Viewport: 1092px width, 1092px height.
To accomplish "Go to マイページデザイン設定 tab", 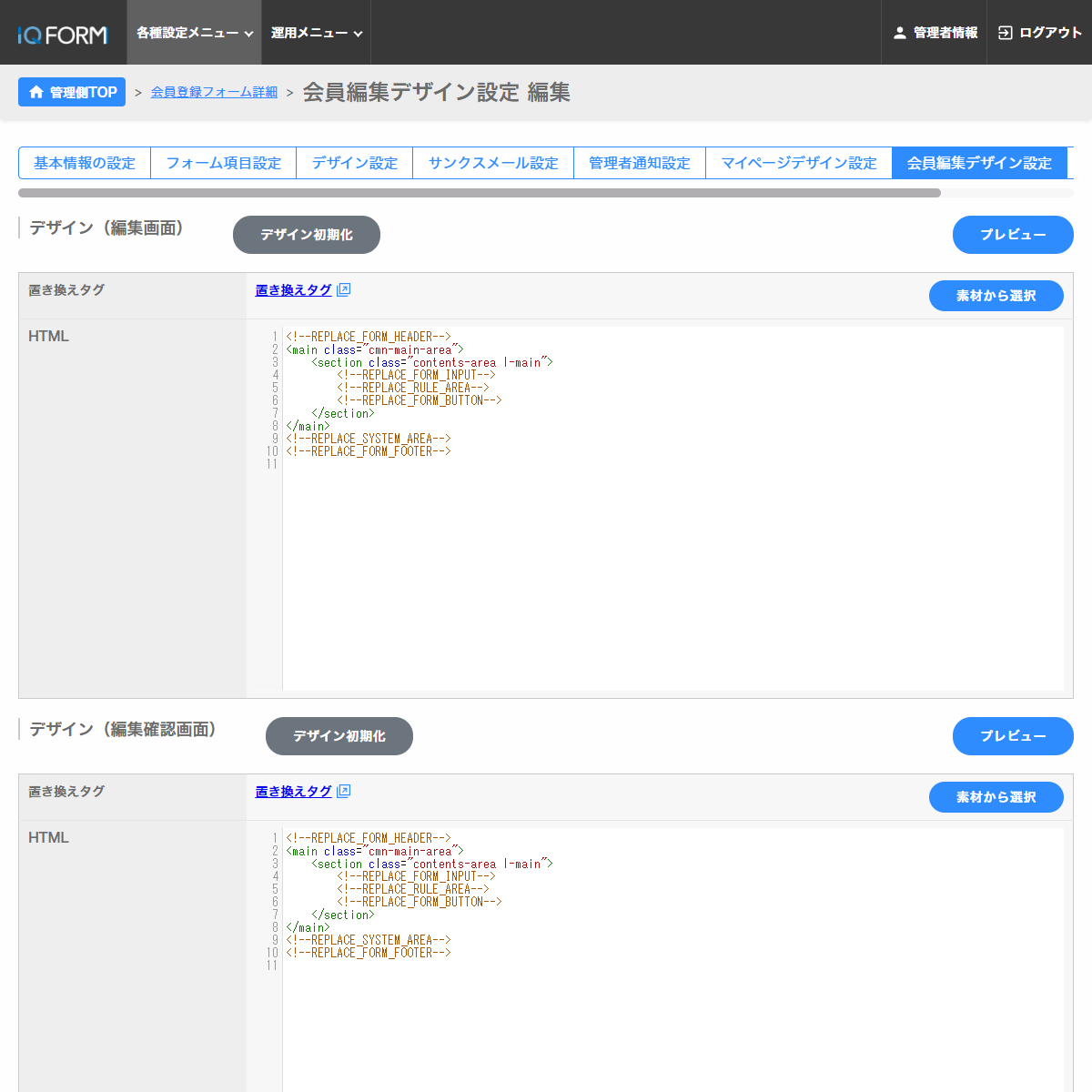I will point(798,163).
